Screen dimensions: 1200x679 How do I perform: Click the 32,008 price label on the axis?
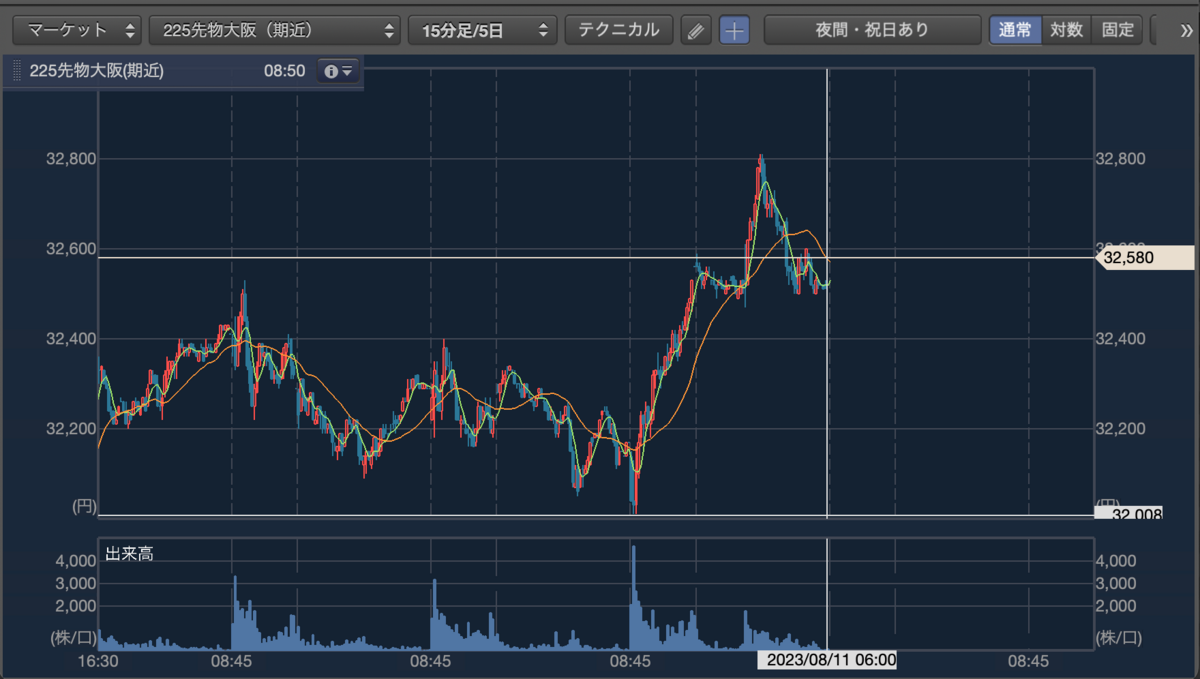(1129, 513)
